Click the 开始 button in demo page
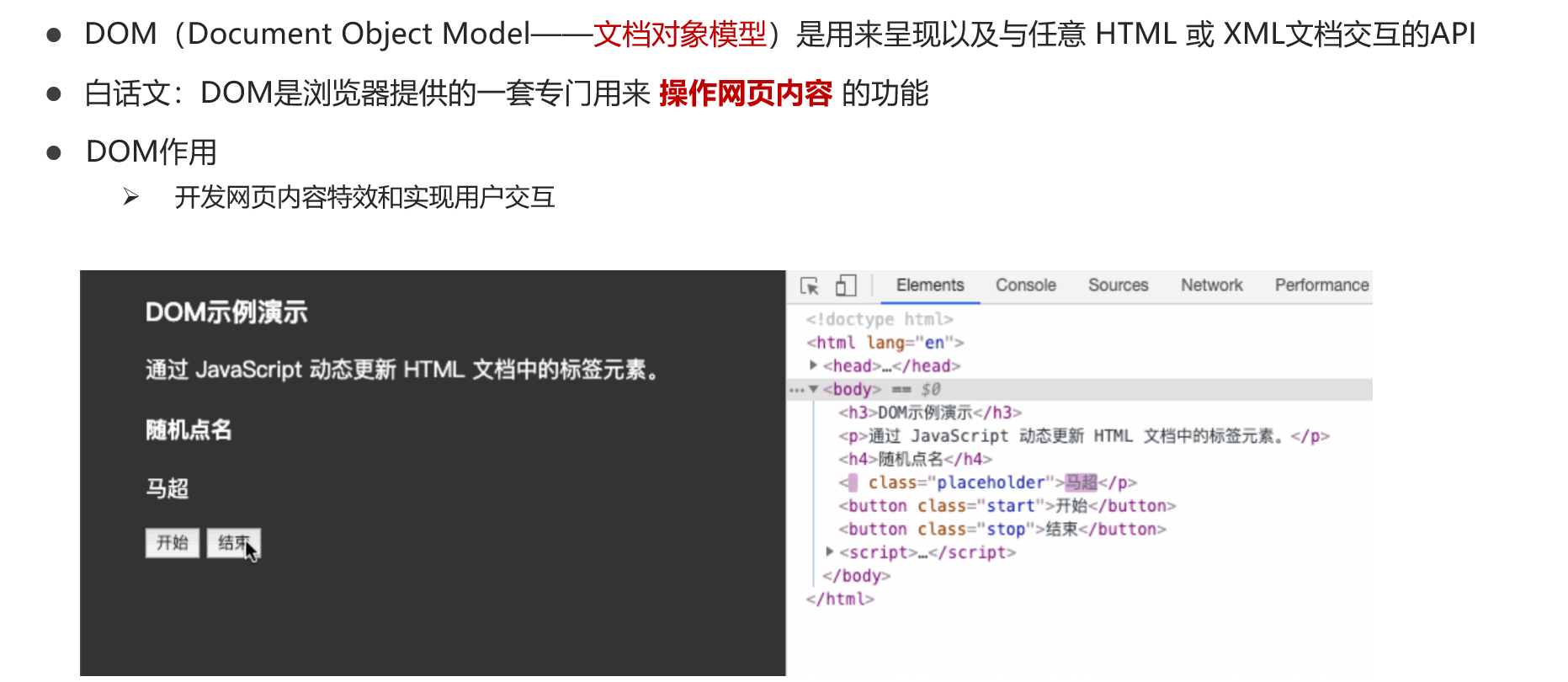The image size is (1568, 682). pos(173,543)
